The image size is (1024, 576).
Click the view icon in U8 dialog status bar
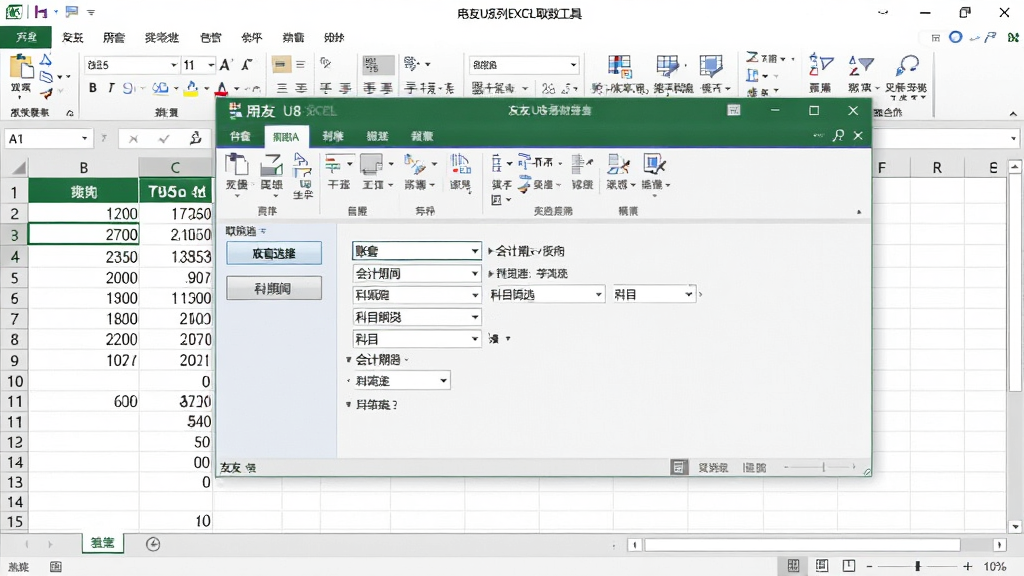679,467
